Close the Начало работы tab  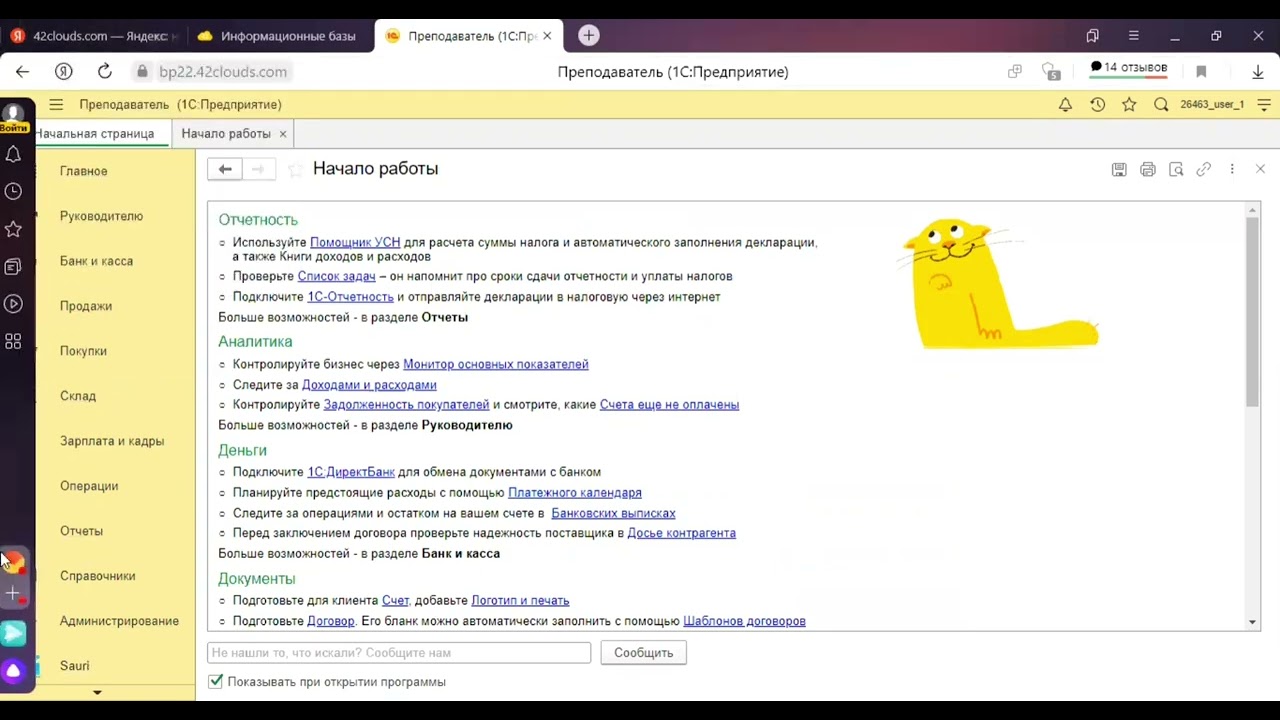click(x=283, y=133)
